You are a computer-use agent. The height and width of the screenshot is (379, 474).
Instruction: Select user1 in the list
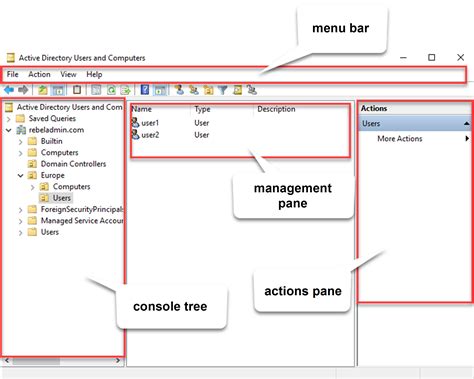[146, 123]
